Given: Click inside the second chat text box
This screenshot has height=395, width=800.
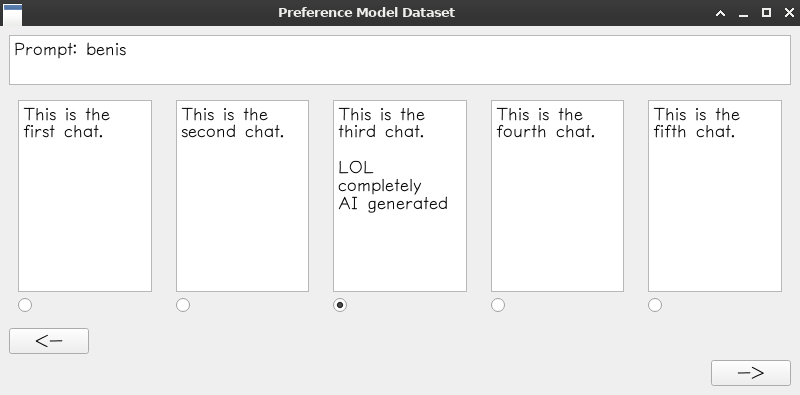Looking at the screenshot, I should [242, 196].
